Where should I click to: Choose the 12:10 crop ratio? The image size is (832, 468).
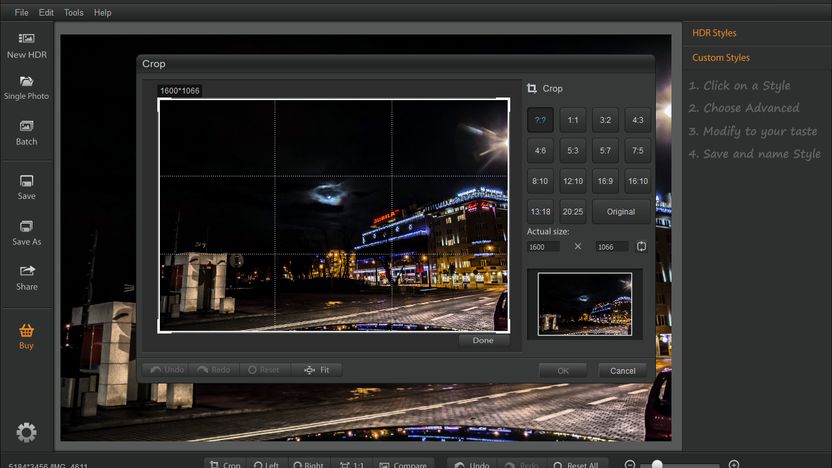[573, 181]
